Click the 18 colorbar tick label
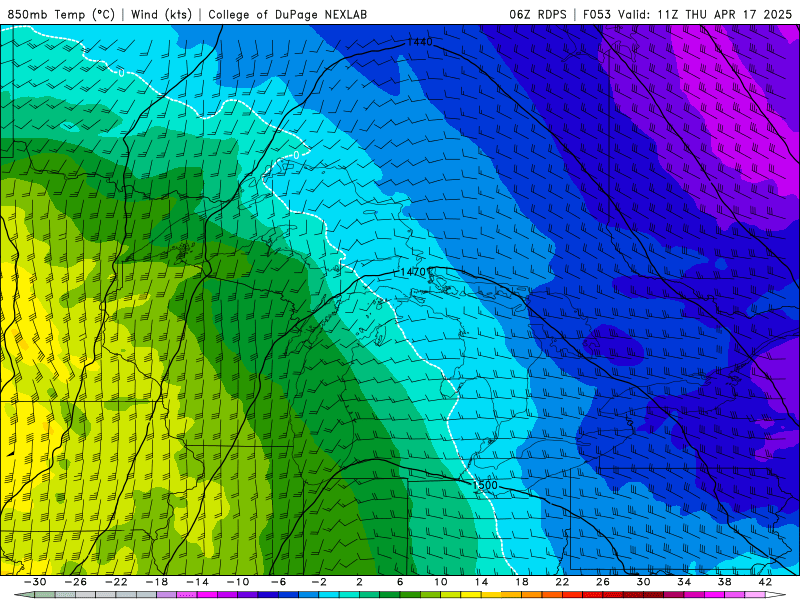The image size is (800, 600). (522, 582)
